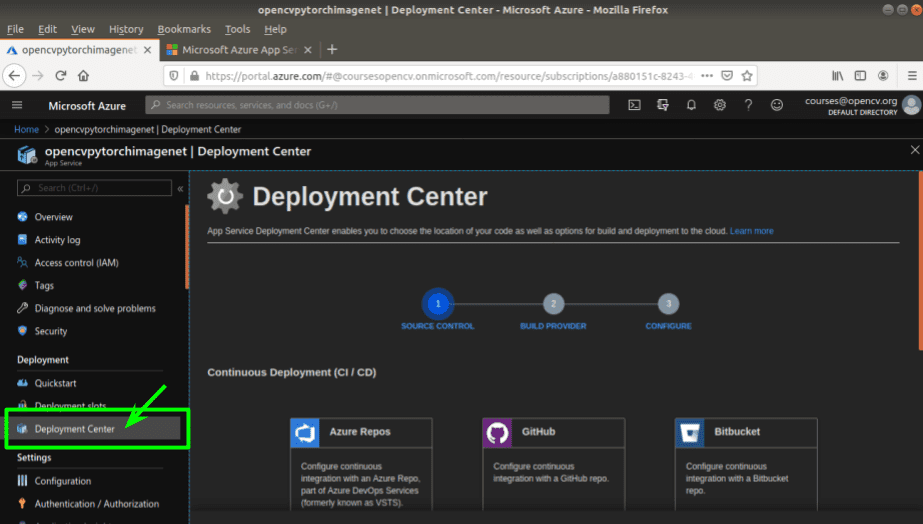This screenshot has width=923, height=524.
Task: Choose the Bitbucket source card
Action: pos(746,464)
